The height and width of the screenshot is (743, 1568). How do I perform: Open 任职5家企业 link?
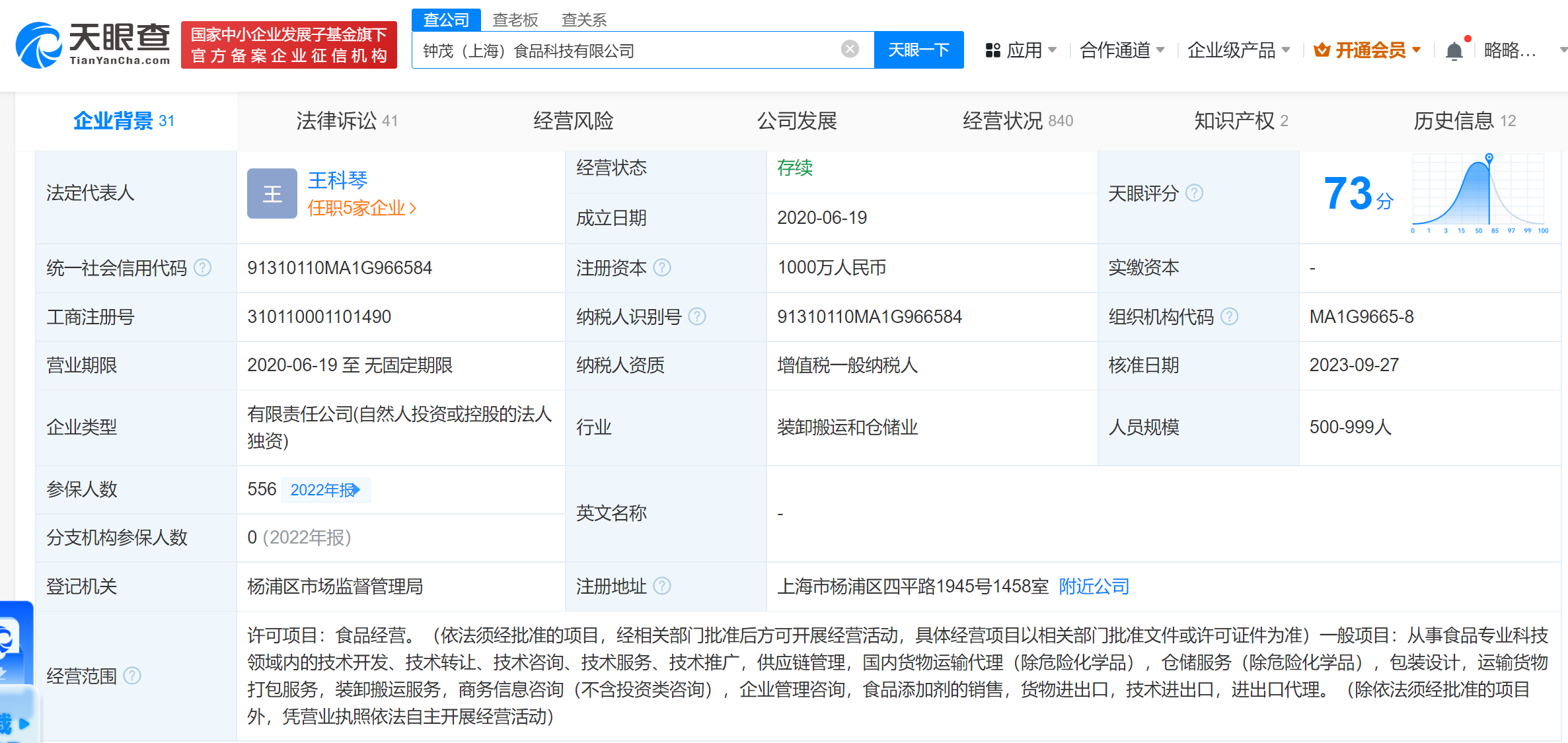click(x=361, y=209)
